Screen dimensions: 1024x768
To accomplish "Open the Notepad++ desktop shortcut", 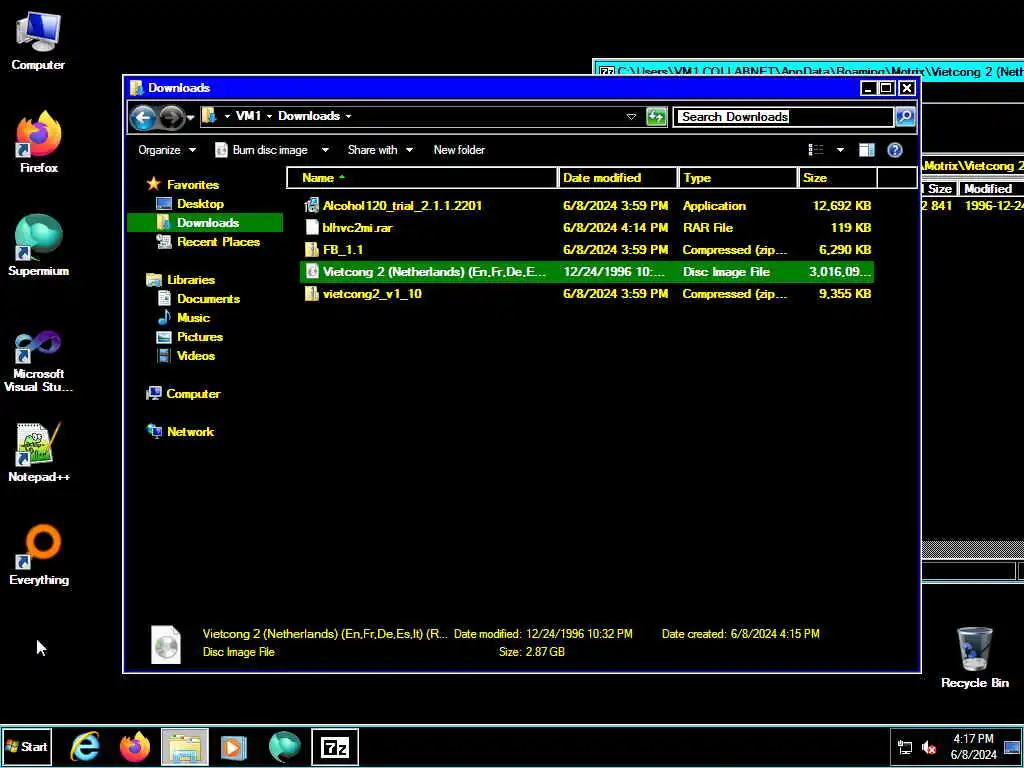I will click(x=38, y=452).
